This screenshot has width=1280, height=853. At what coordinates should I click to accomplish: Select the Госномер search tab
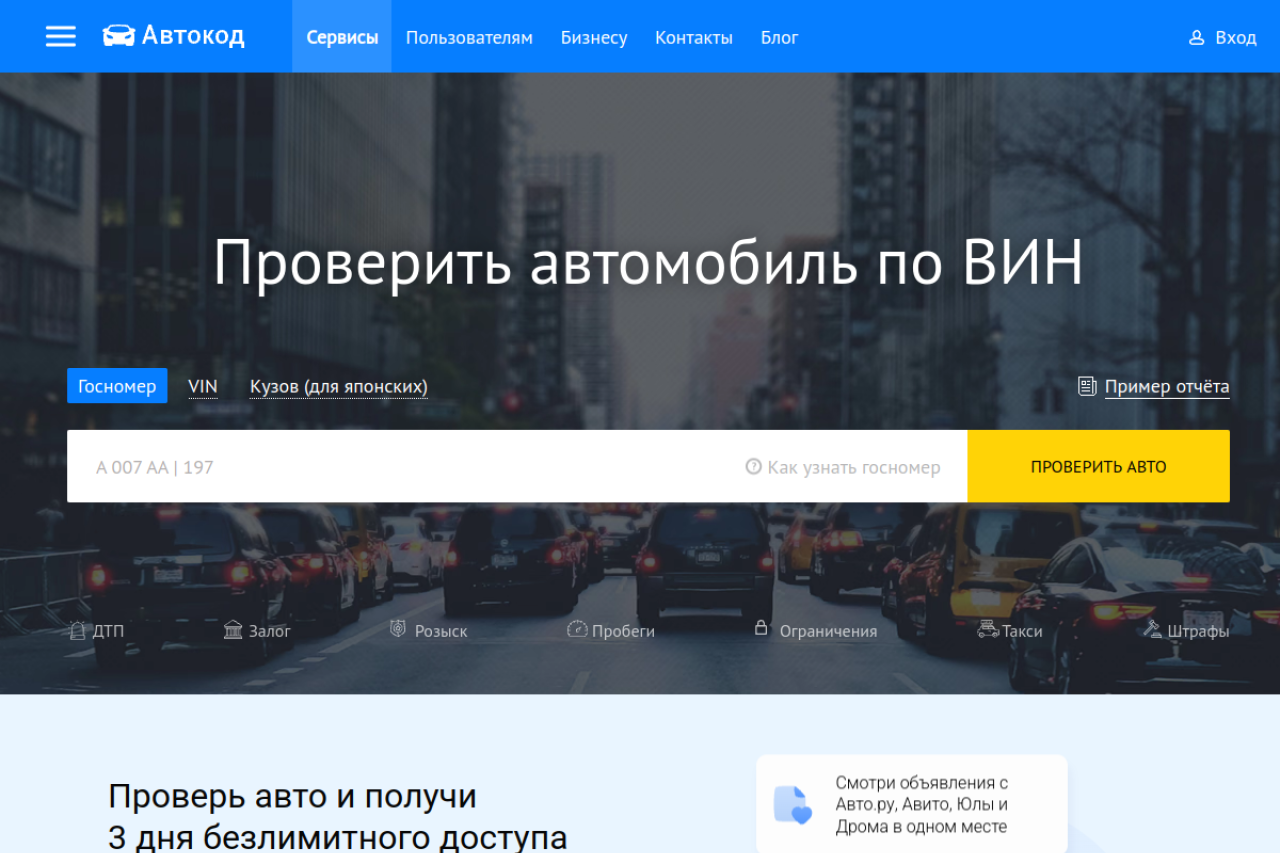point(117,386)
